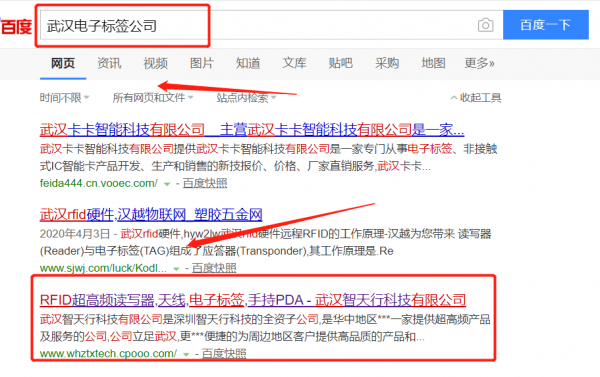Open the 武汉rfid硬件,汉越物联网 result link
Viewport: 600px width, 377px height.
tap(151, 214)
